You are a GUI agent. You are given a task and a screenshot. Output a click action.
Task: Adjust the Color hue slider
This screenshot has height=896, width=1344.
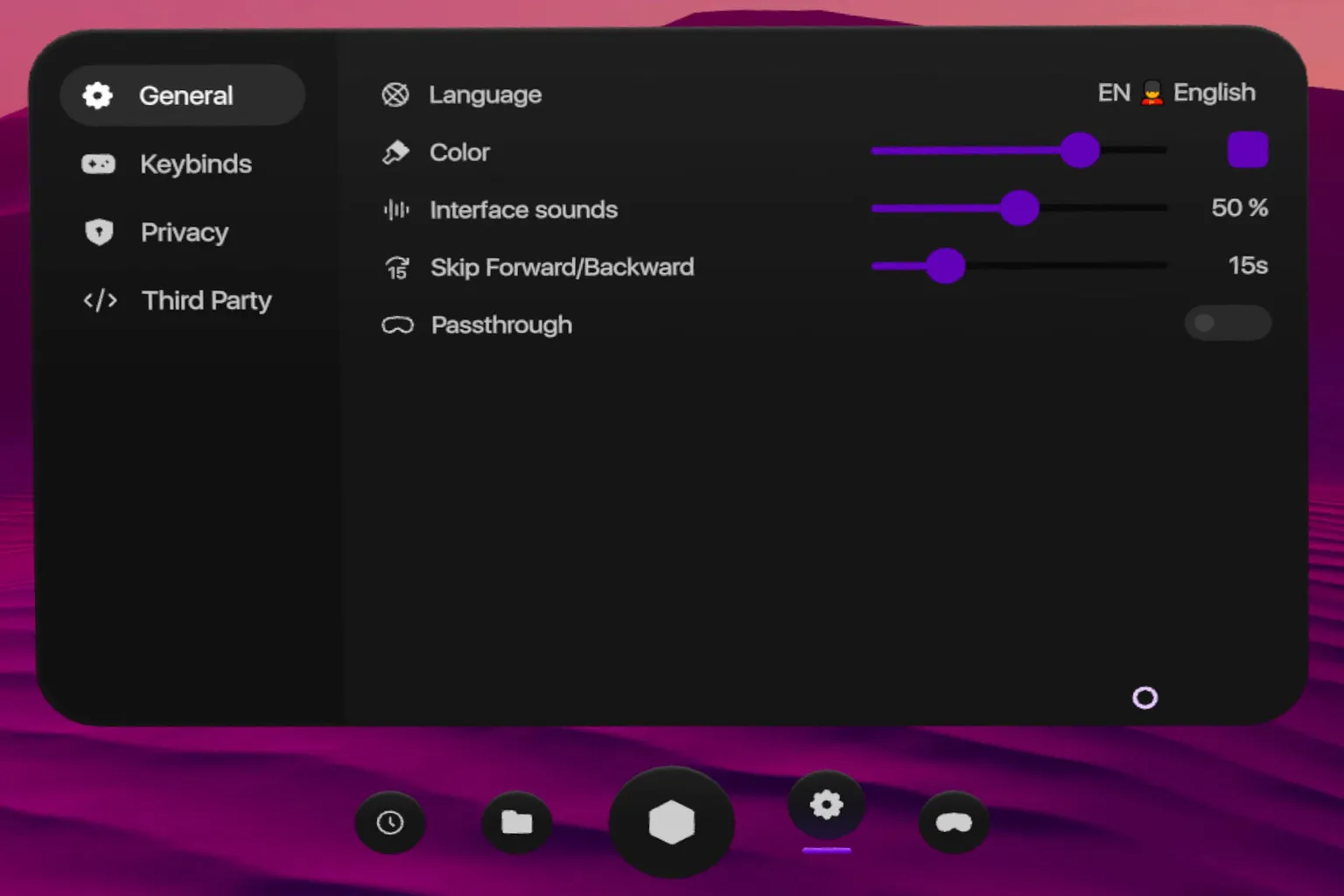[x=1019, y=150]
